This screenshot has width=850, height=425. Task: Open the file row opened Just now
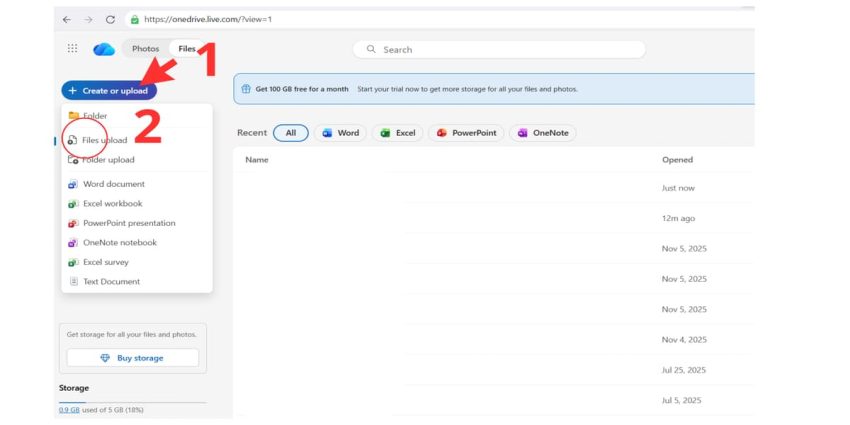click(494, 188)
